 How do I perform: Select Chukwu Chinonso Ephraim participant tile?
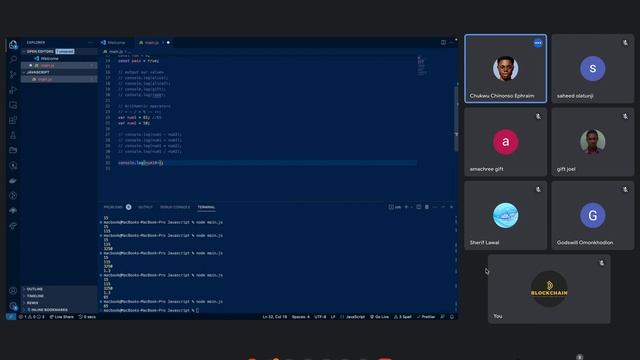[506, 69]
